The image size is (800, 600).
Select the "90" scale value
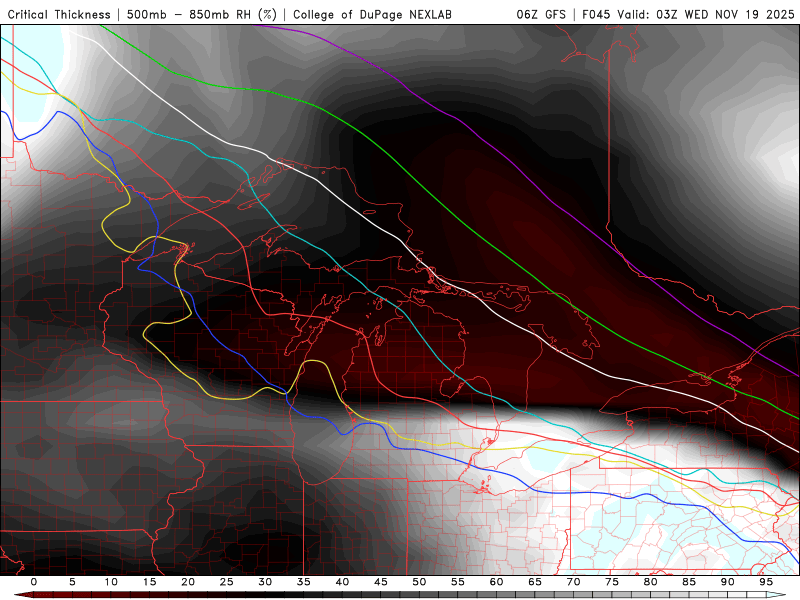(x=728, y=582)
